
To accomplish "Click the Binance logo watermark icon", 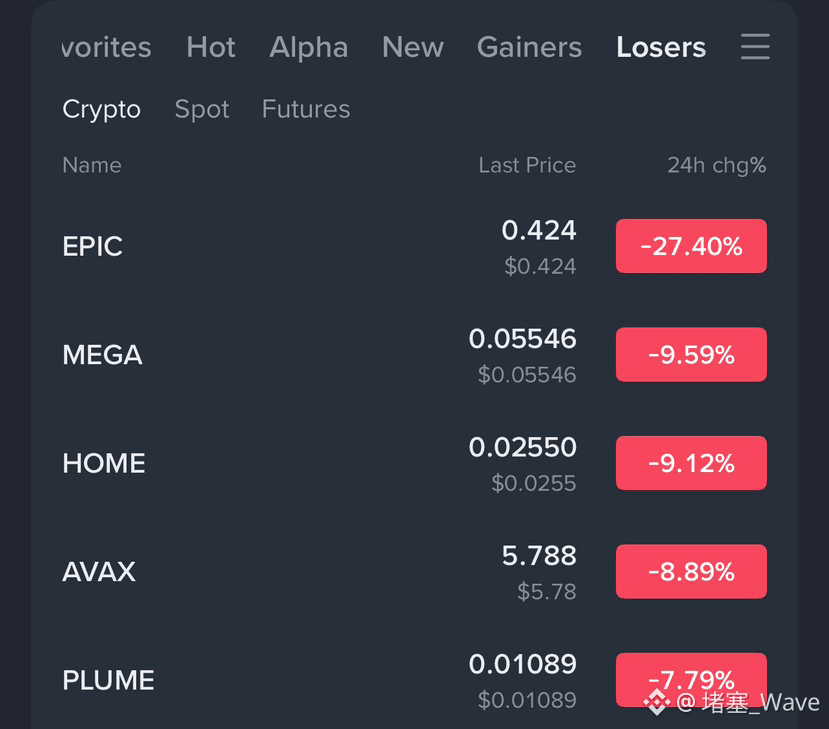I will tap(657, 702).
